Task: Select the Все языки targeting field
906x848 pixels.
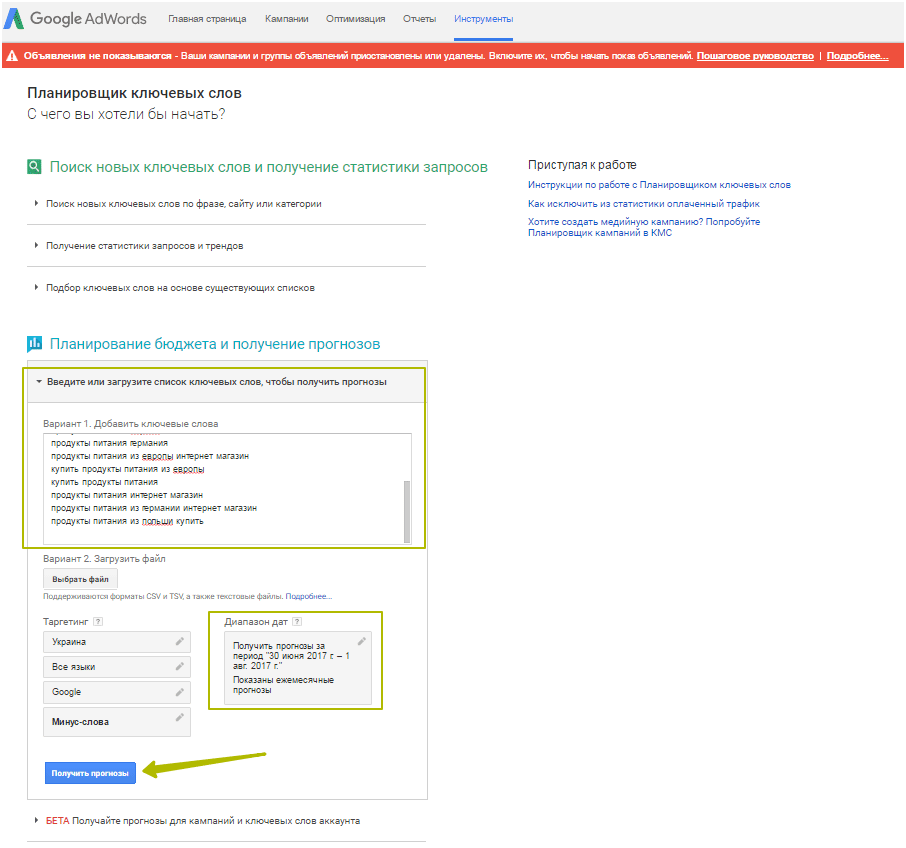Action: pos(117,667)
